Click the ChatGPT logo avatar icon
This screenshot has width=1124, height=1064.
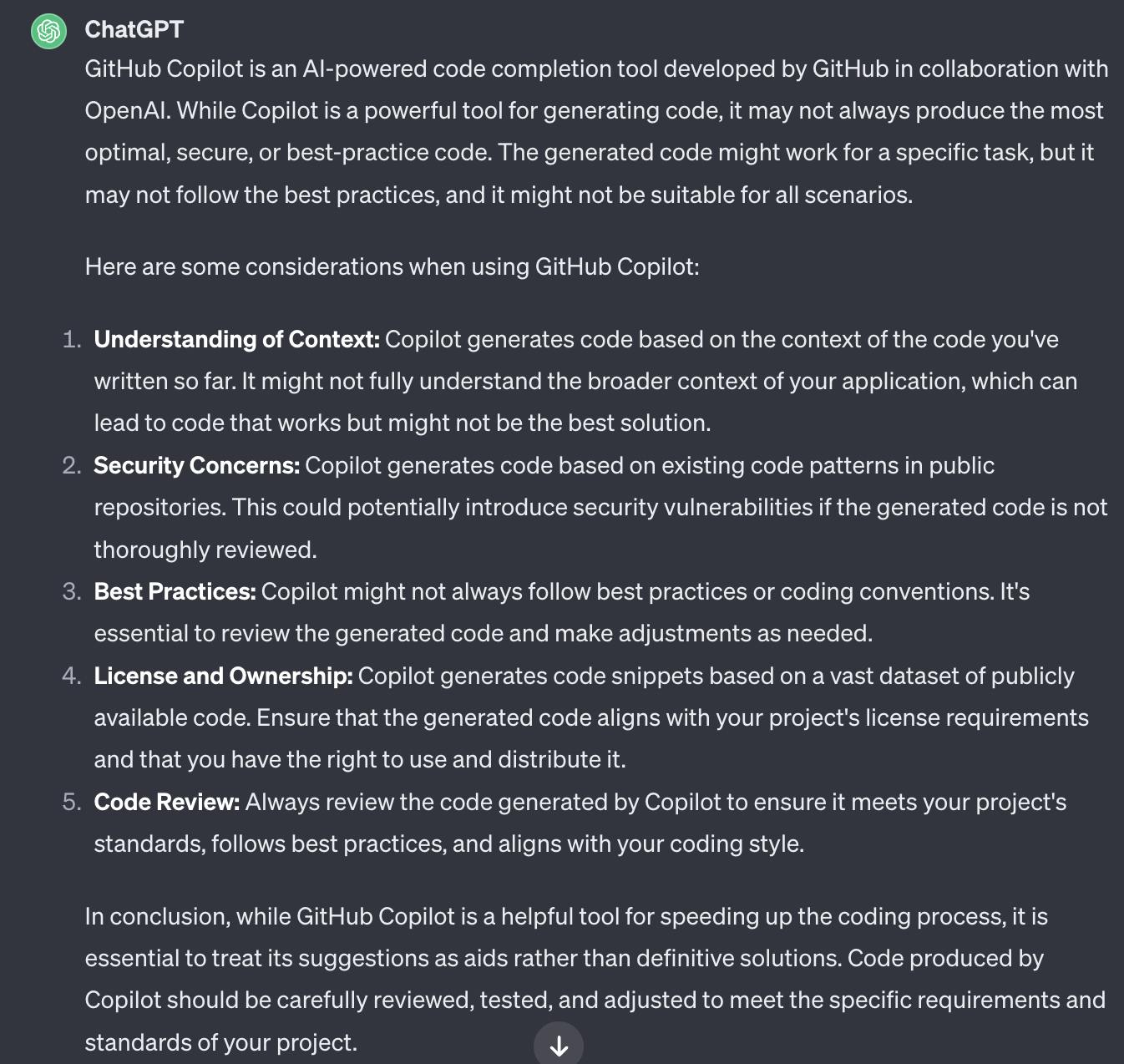pyautogui.click(x=48, y=32)
